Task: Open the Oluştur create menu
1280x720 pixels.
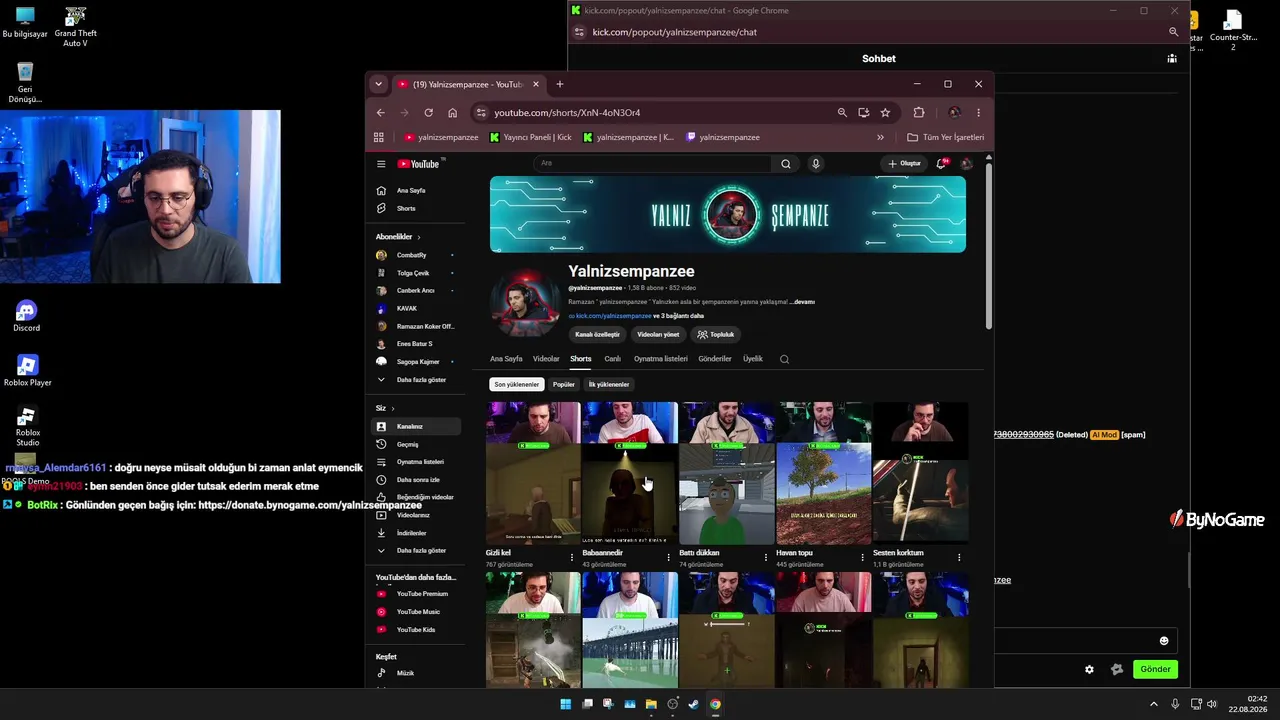Action: point(904,164)
